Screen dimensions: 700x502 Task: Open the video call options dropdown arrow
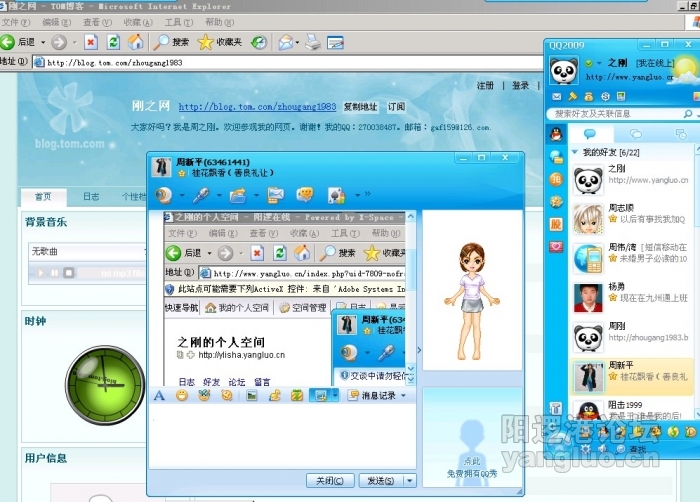click(182, 195)
